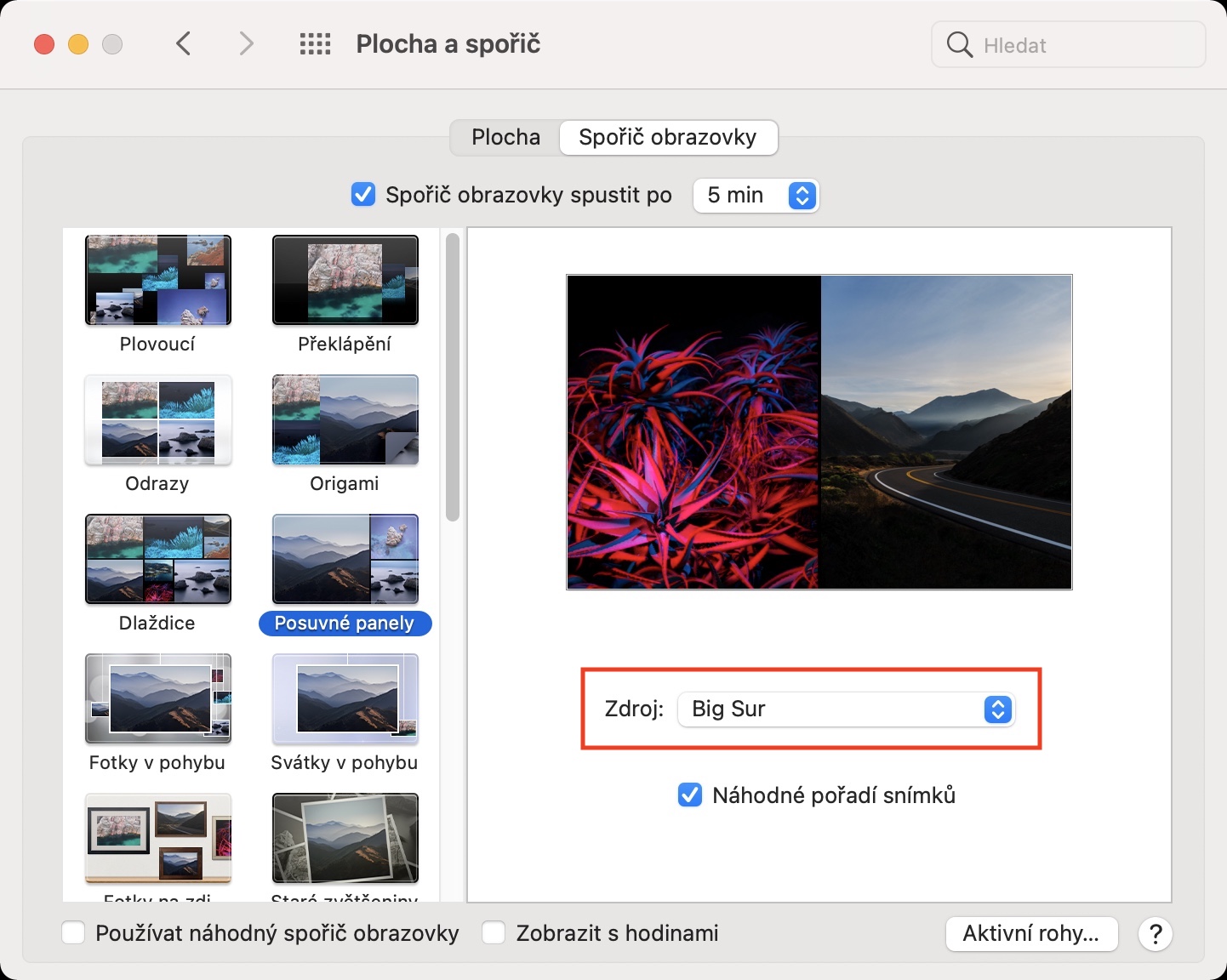Toggle Spořič obrazovky spustit po checkbox
Screen dimensions: 1227x980
point(363,195)
